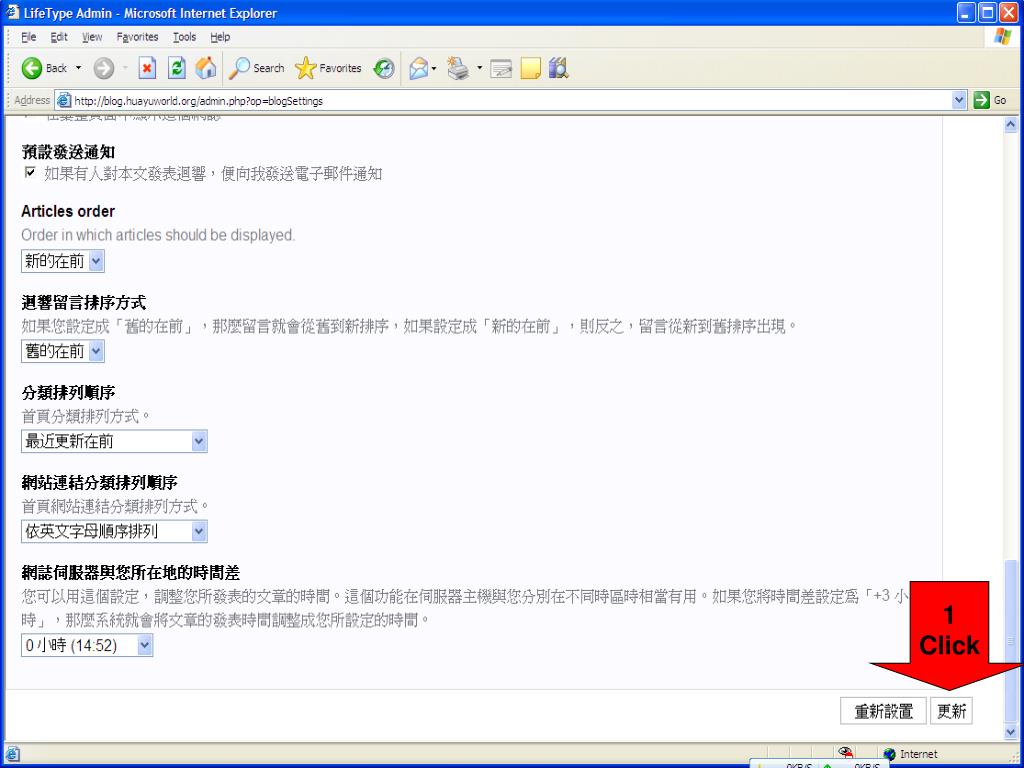
Task: Click the 網誌伺服器與您所在地的時間差 heading
Action: 131,573
